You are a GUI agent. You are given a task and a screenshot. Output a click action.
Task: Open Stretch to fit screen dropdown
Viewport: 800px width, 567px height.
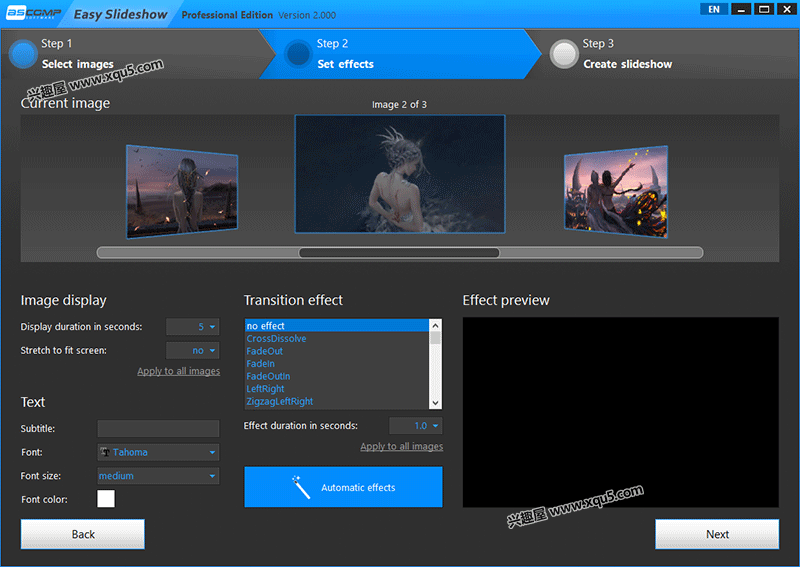pyautogui.click(x=192, y=350)
